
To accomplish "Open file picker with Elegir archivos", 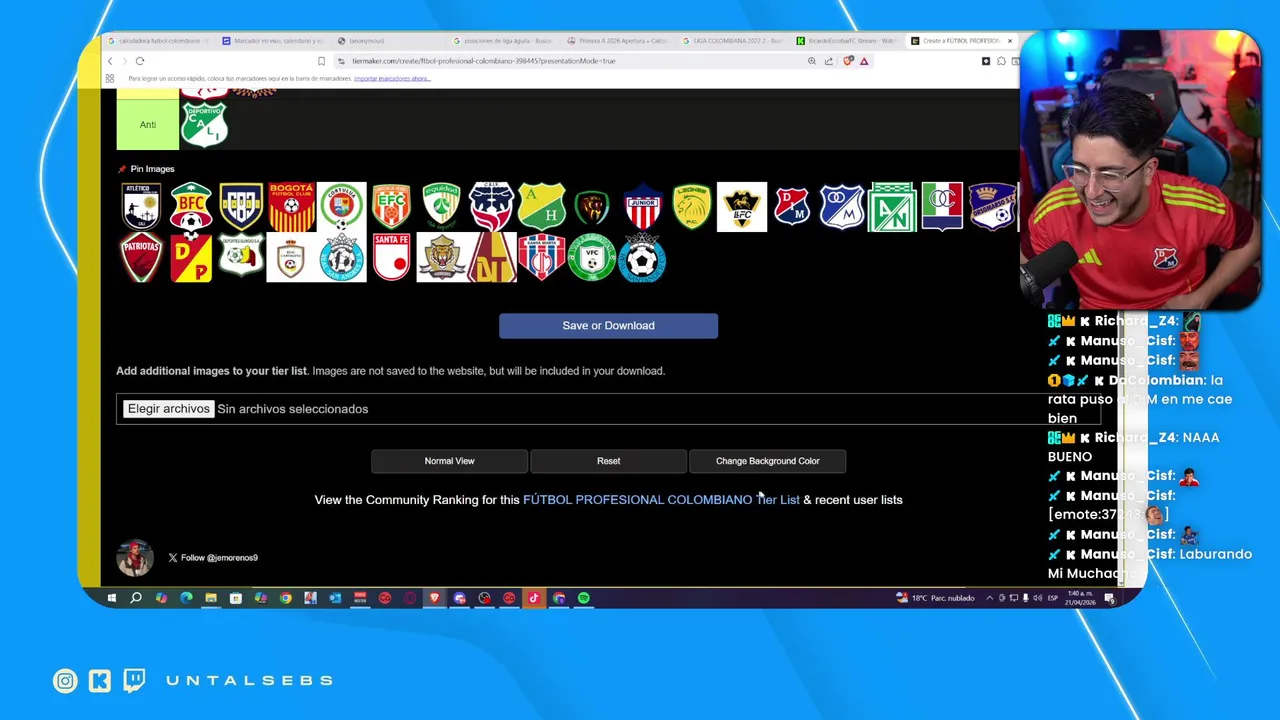I will 168,408.
